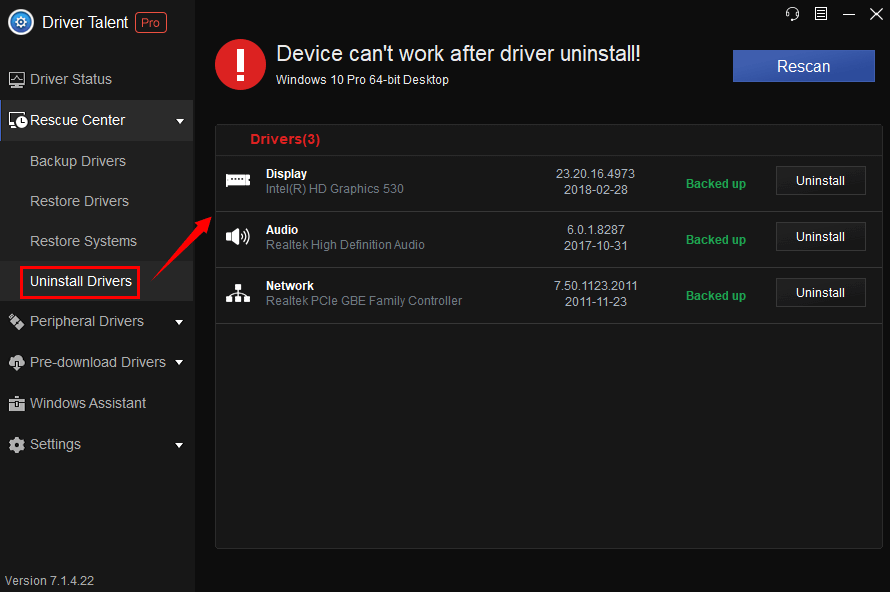Click the Driver Talent gear logo
The width and height of the screenshot is (890, 592).
21,22
